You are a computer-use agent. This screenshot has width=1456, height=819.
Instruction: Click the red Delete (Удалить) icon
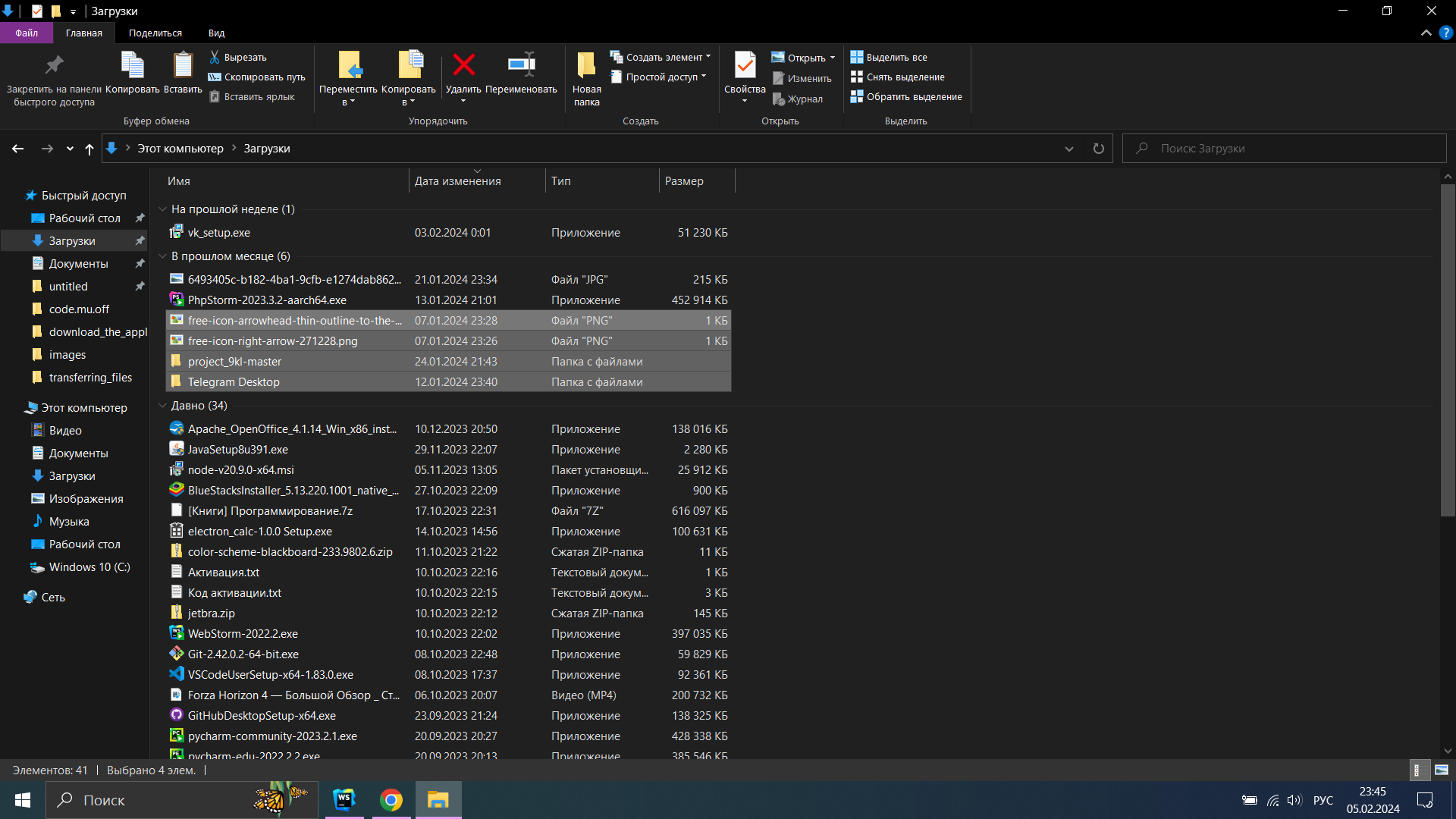[x=463, y=65]
